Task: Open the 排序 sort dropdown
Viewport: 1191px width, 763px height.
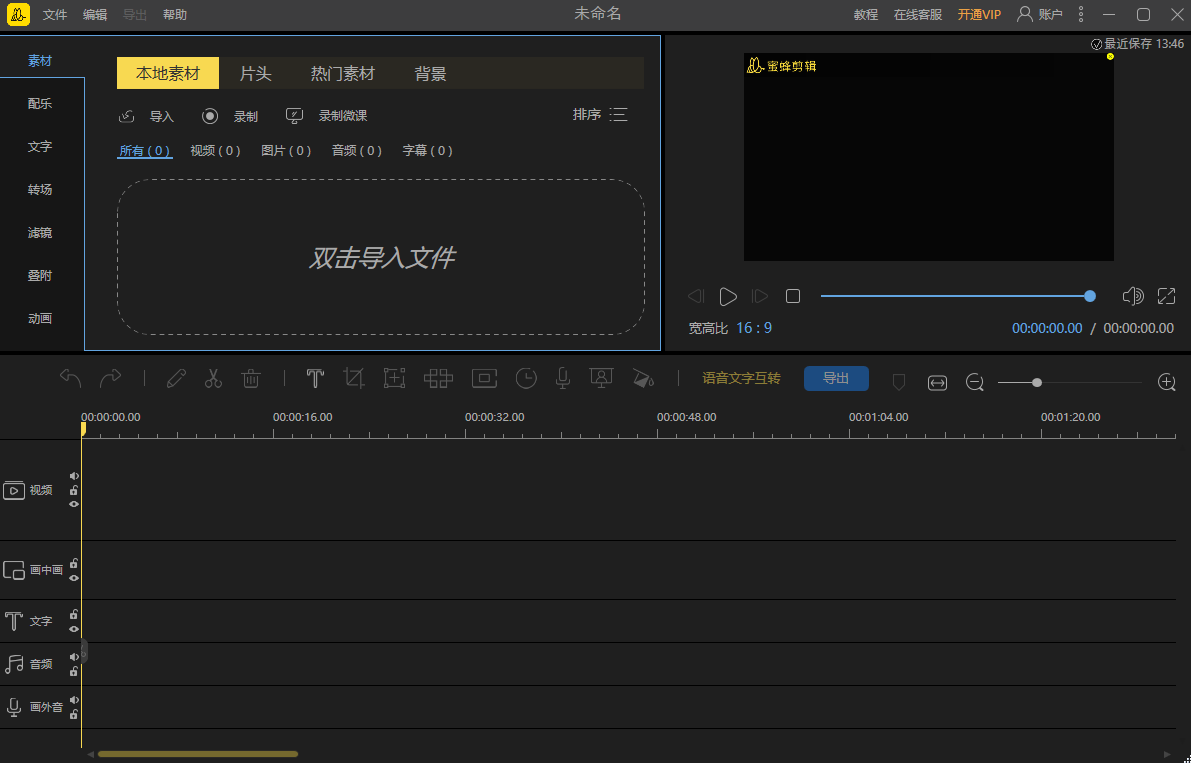Action: 600,115
